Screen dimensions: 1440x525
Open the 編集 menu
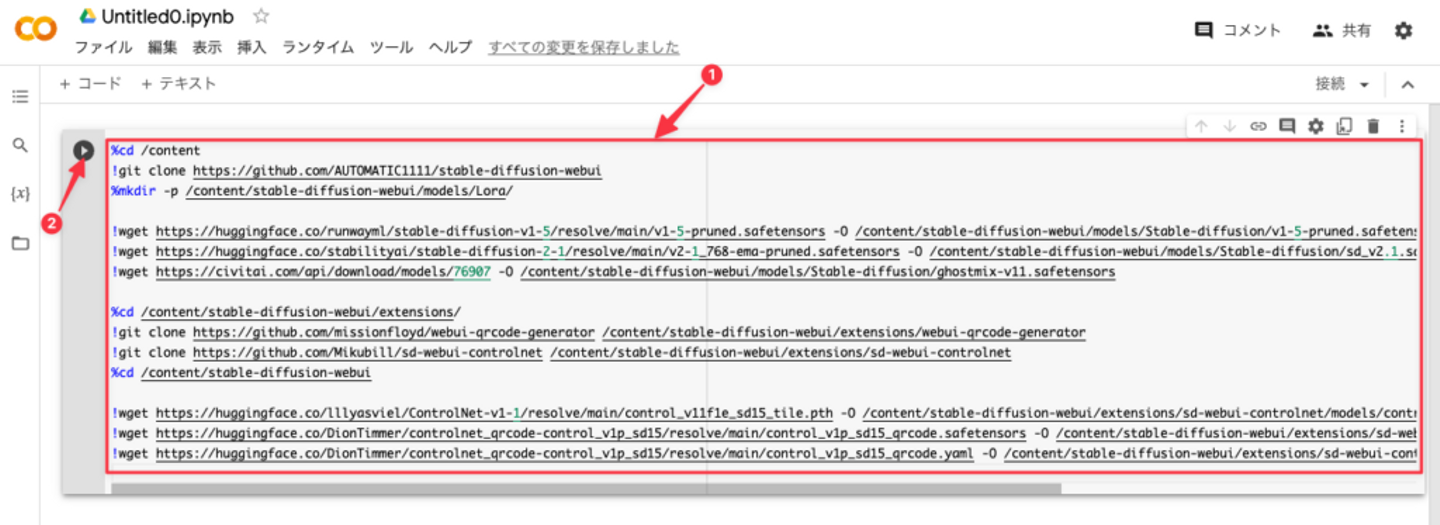point(162,47)
